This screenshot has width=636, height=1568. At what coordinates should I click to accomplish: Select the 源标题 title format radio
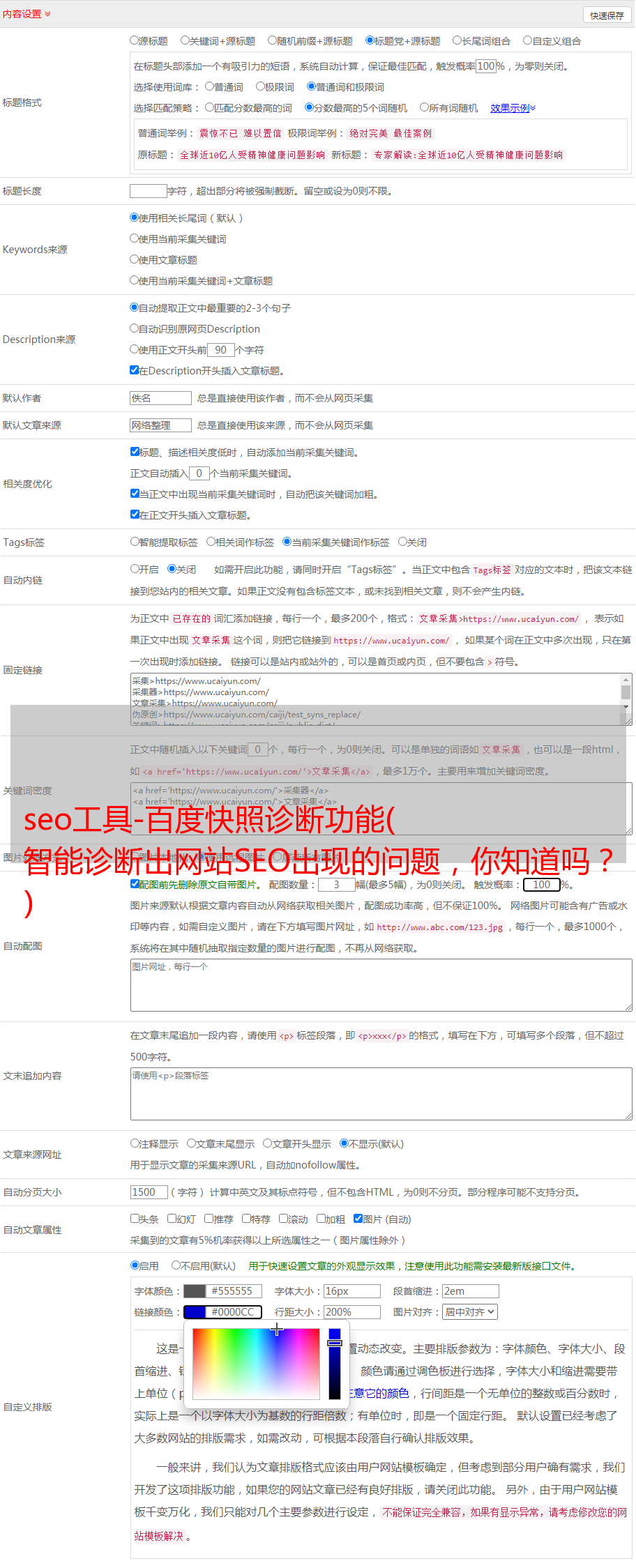[x=134, y=40]
